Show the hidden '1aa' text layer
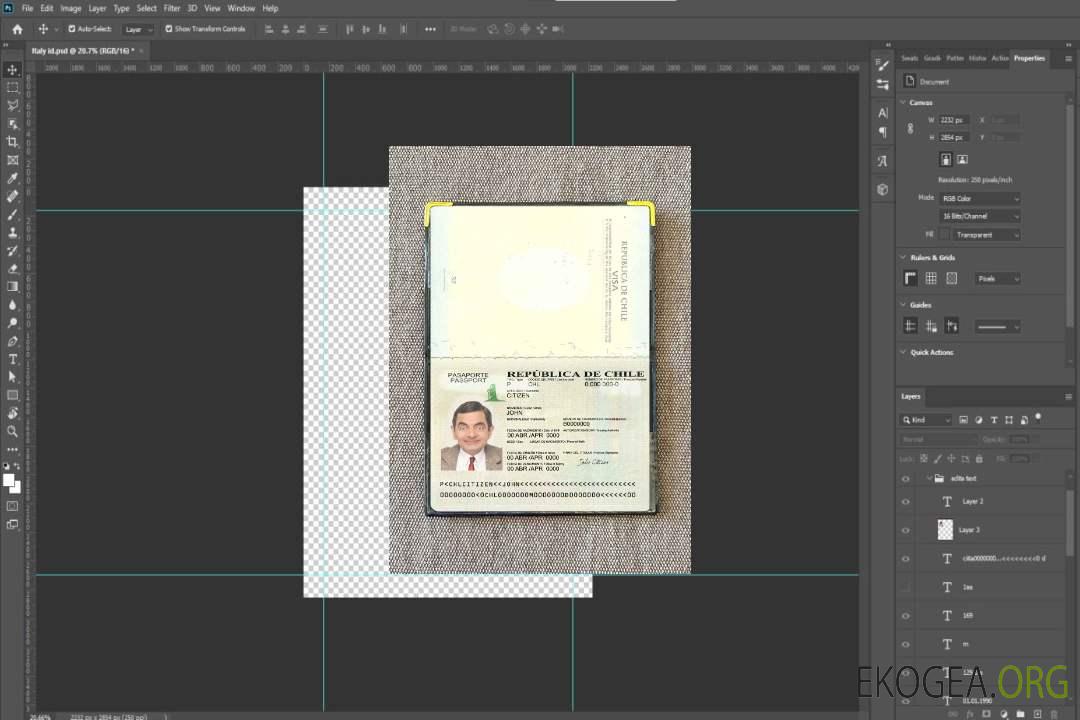Screen dimensions: 1080x720 click(x=906, y=588)
